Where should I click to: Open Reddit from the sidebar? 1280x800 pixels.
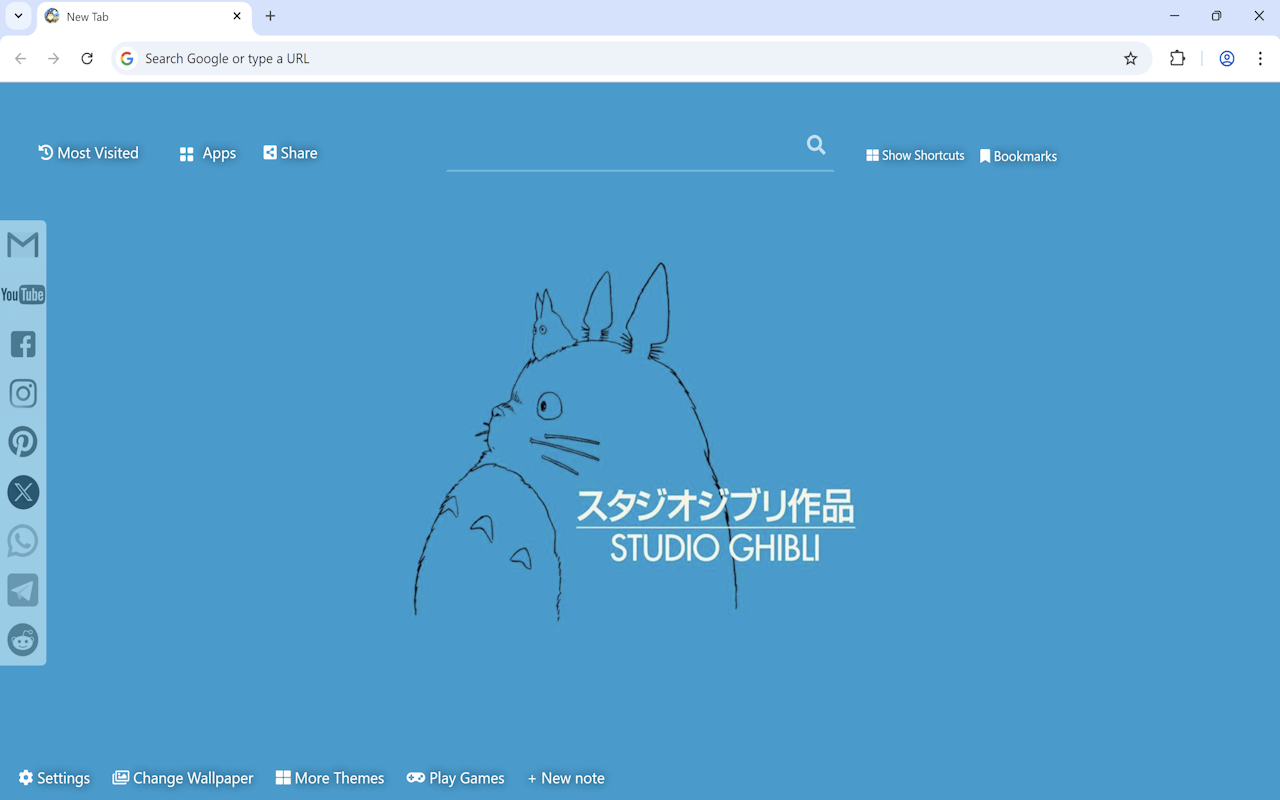click(x=22, y=640)
